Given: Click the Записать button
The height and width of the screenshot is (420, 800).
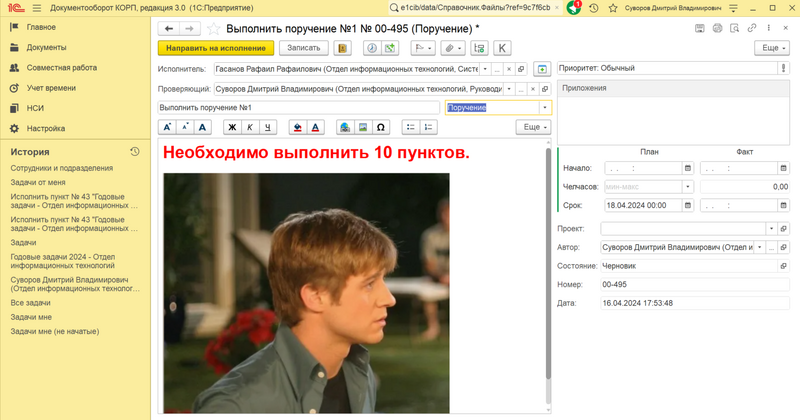Looking at the screenshot, I should [x=304, y=48].
